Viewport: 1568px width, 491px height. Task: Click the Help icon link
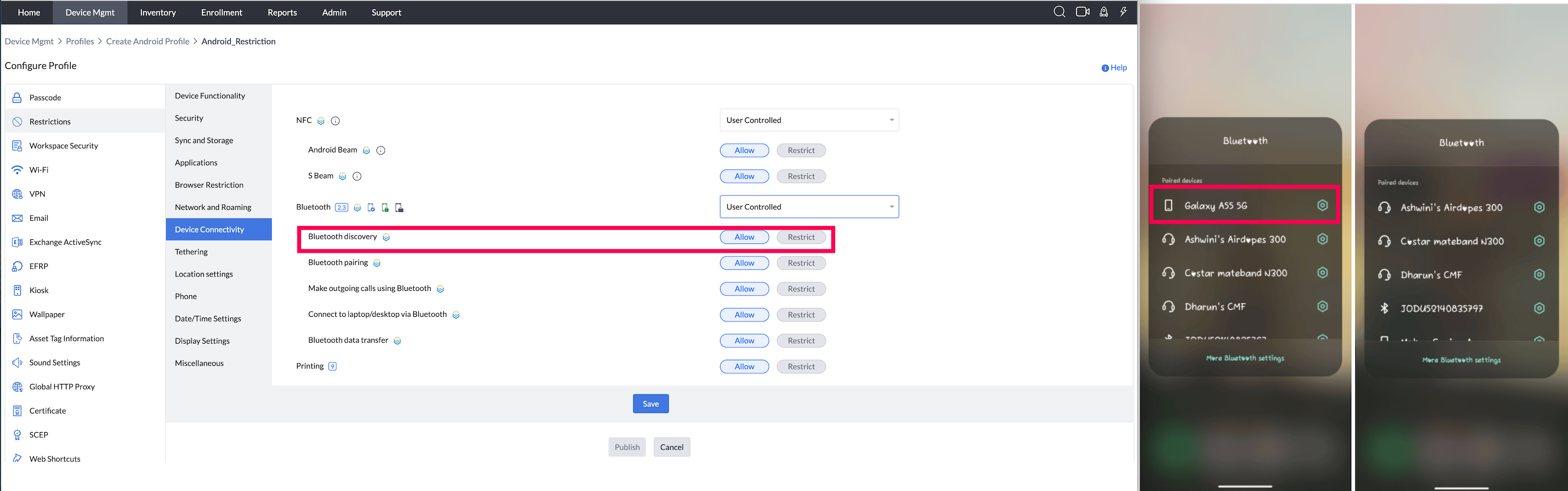point(1114,68)
